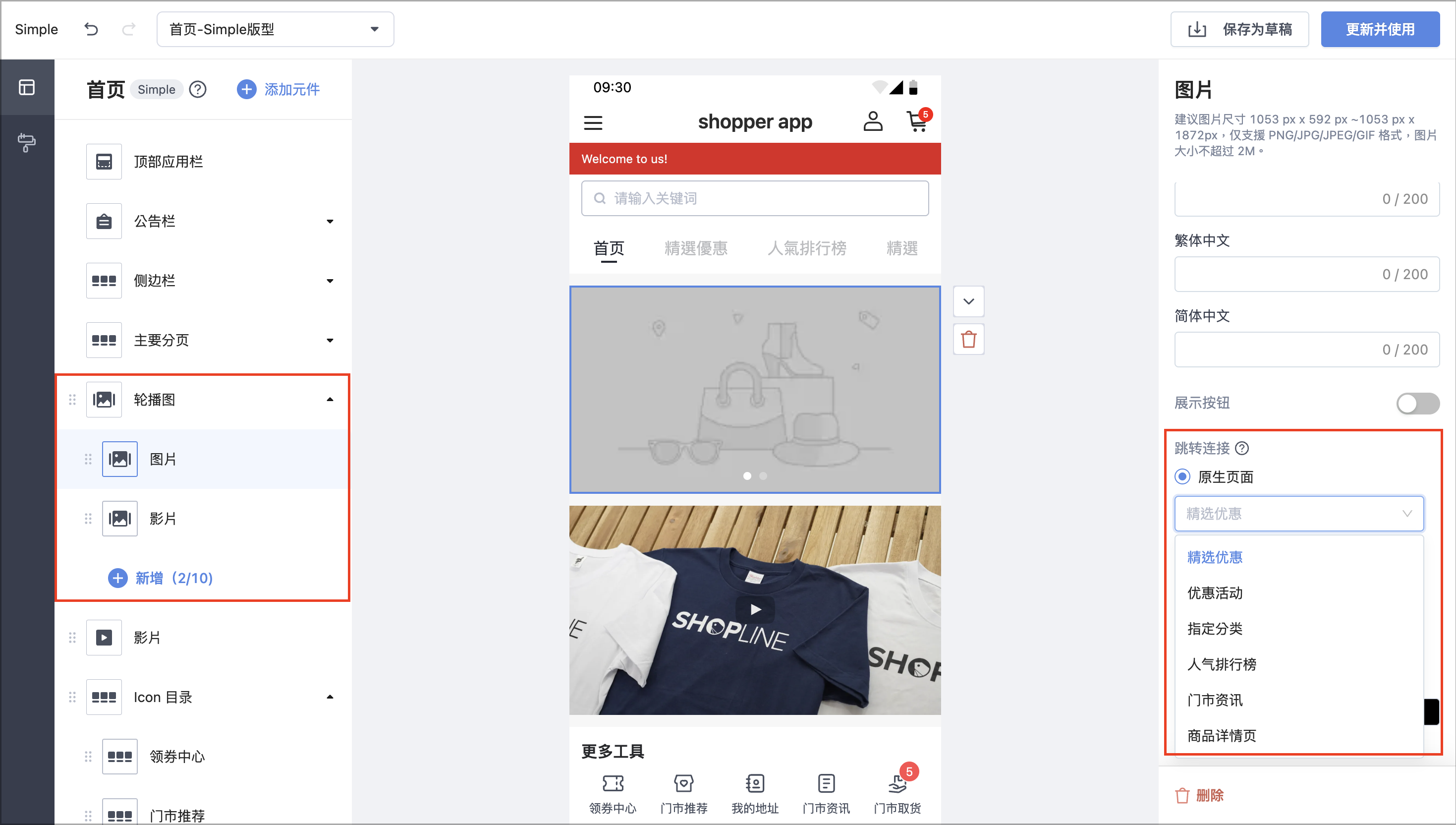Click the search keyword box in preview
This screenshot has width=1456, height=825.
click(755, 198)
